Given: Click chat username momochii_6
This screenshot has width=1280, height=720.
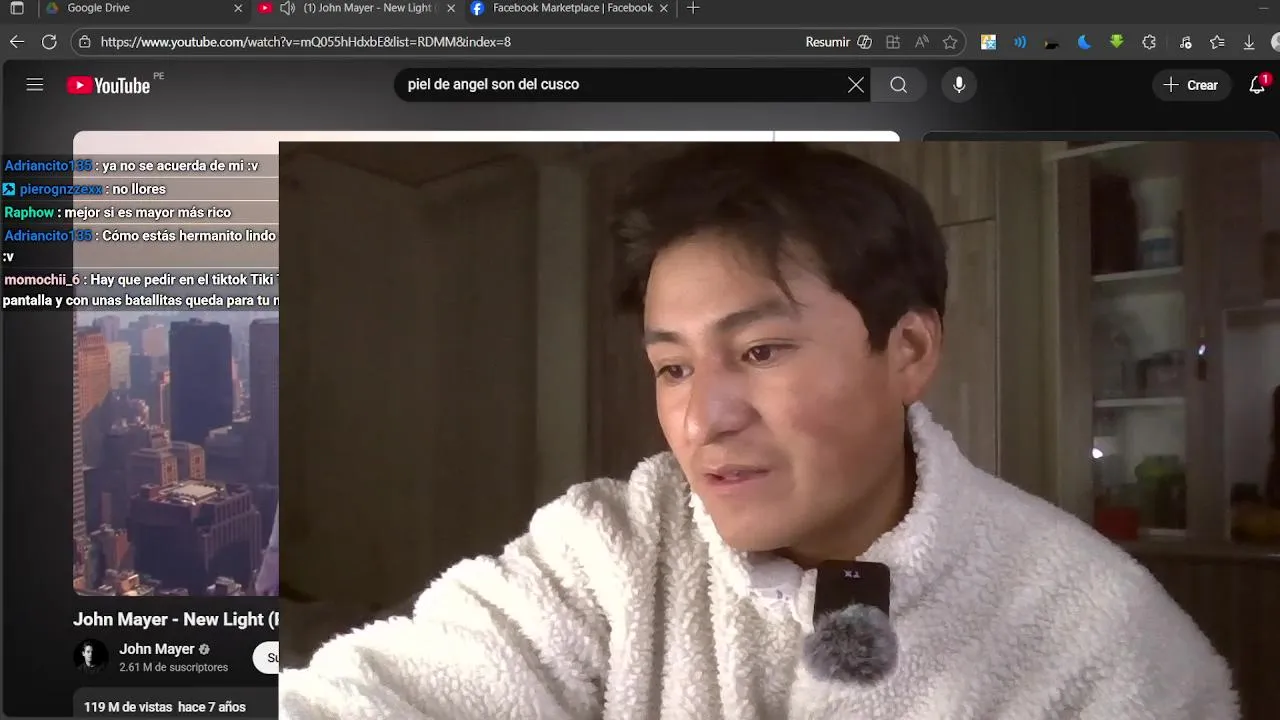Looking at the screenshot, I should click(x=41, y=280).
